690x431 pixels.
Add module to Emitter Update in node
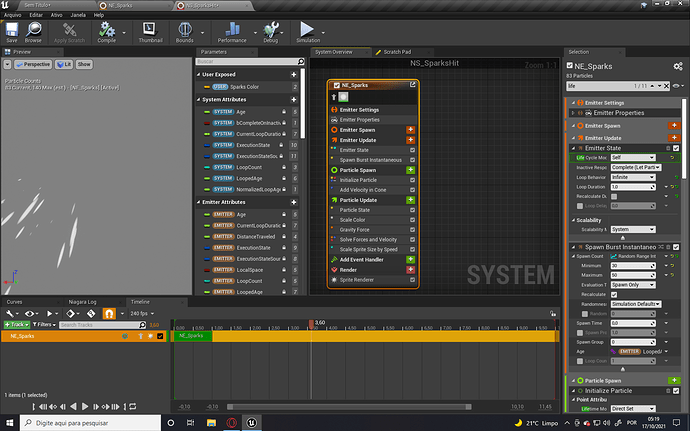pyautogui.click(x=410, y=140)
